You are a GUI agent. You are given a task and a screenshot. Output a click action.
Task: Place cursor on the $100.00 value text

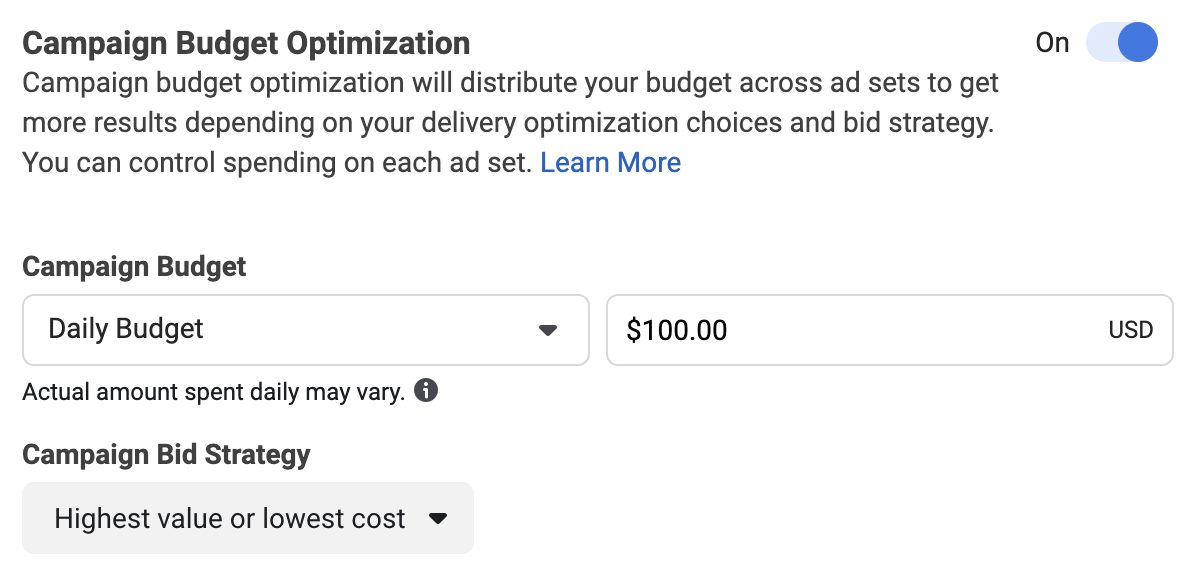click(677, 330)
